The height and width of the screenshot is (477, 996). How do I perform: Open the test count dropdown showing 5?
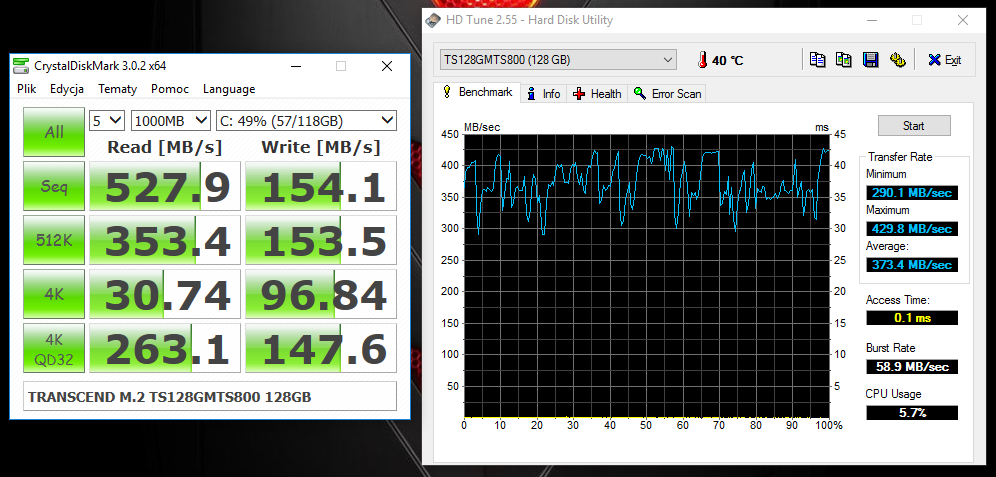click(x=107, y=120)
